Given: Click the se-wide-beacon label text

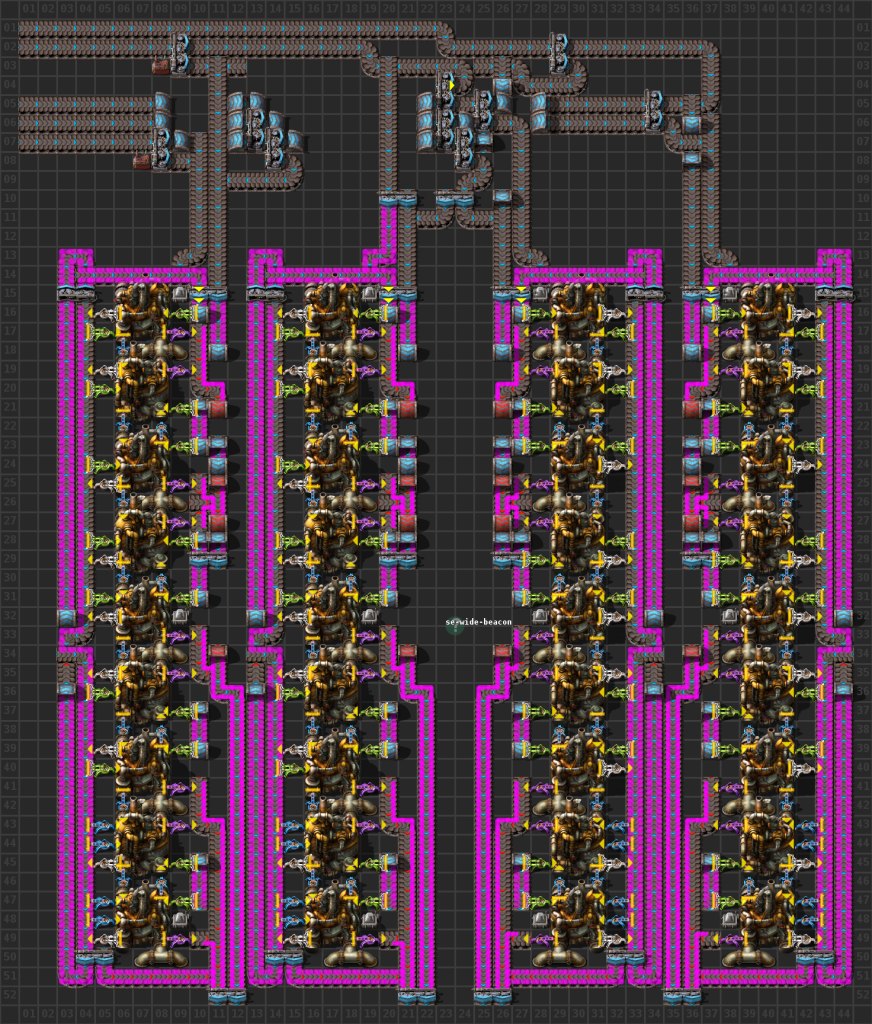Looking at the screenshot, I should click(478, 622).
